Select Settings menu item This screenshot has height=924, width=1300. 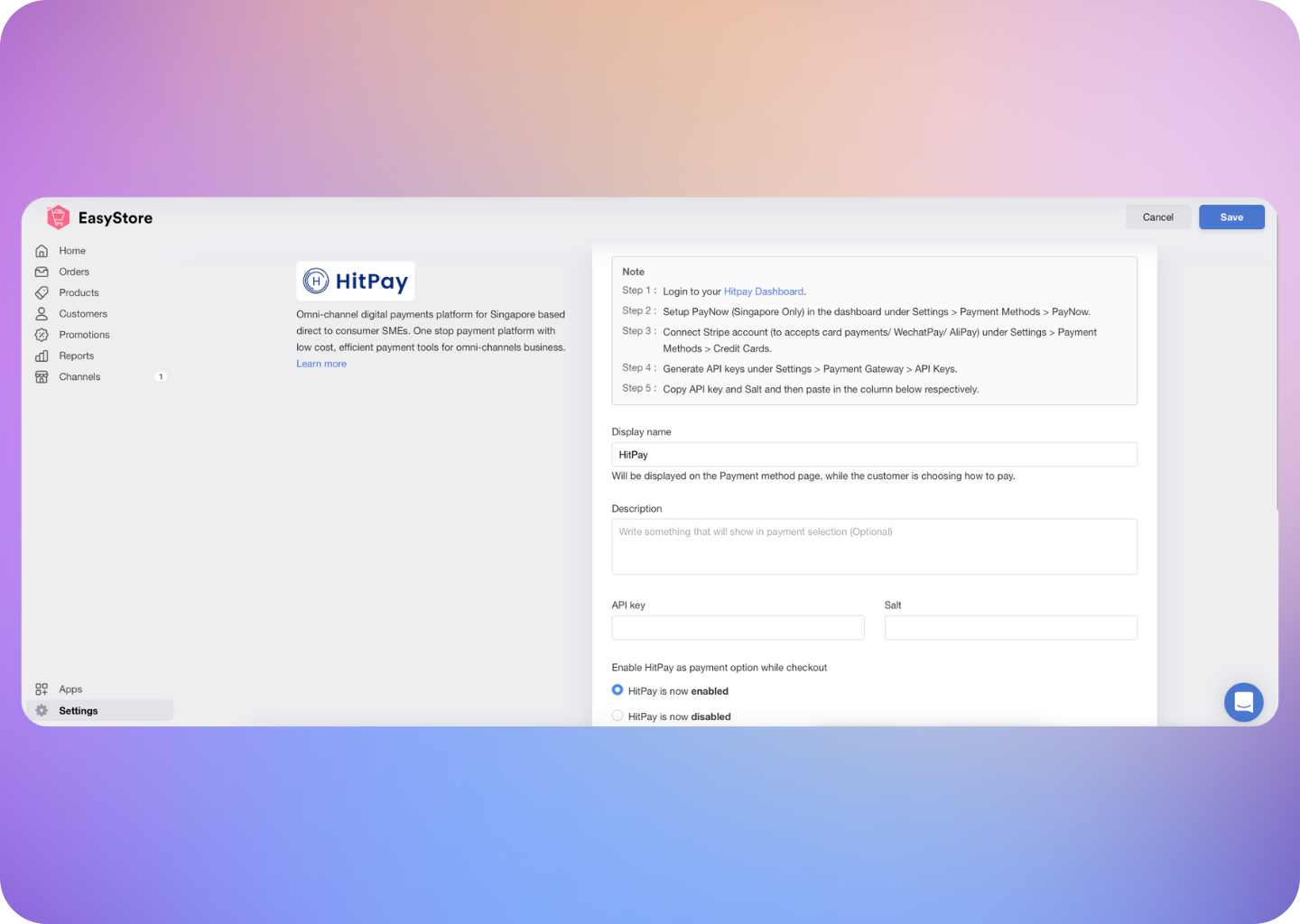click(x=99, y=711)
